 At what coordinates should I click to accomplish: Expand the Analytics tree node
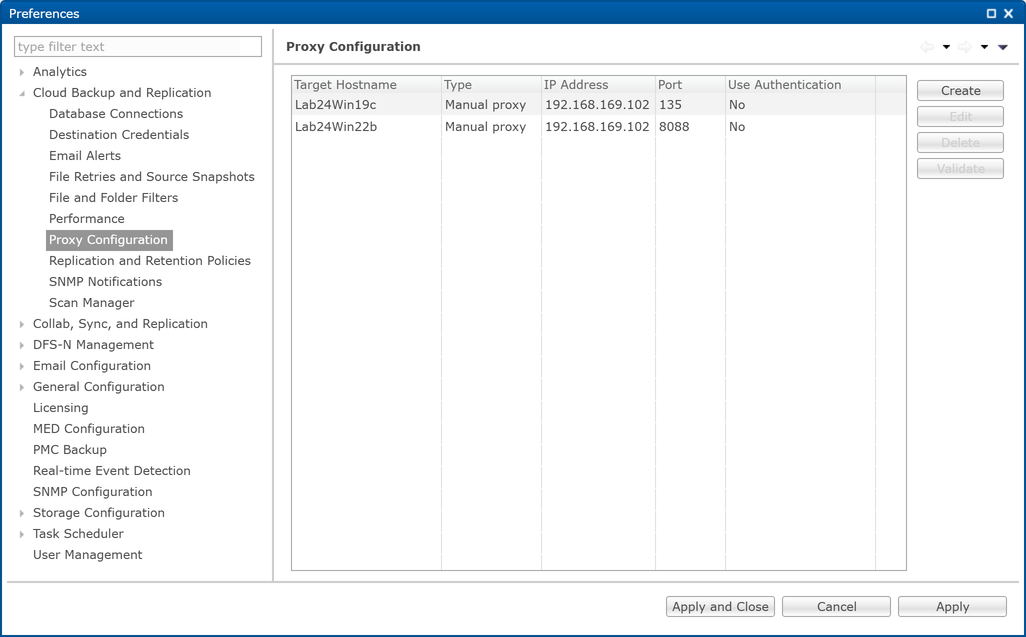click(22, 72)
